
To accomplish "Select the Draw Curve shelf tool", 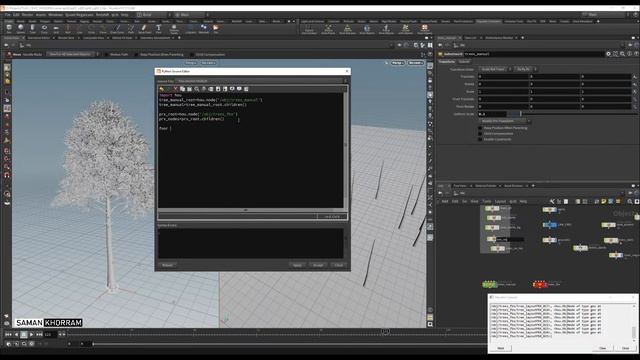I will [x=118, y=29].
